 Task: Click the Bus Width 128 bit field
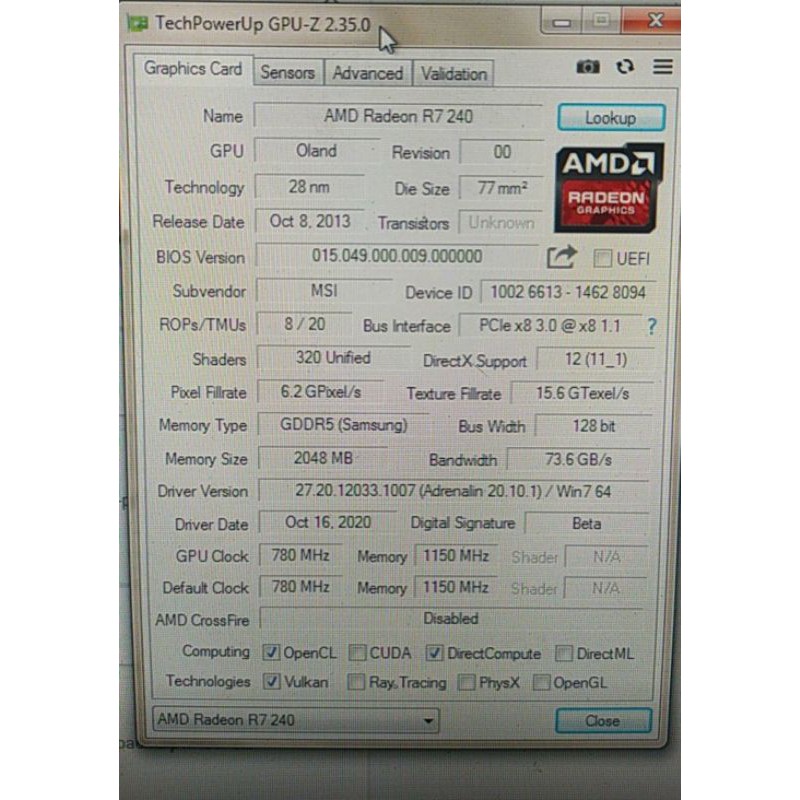[594, 426]
